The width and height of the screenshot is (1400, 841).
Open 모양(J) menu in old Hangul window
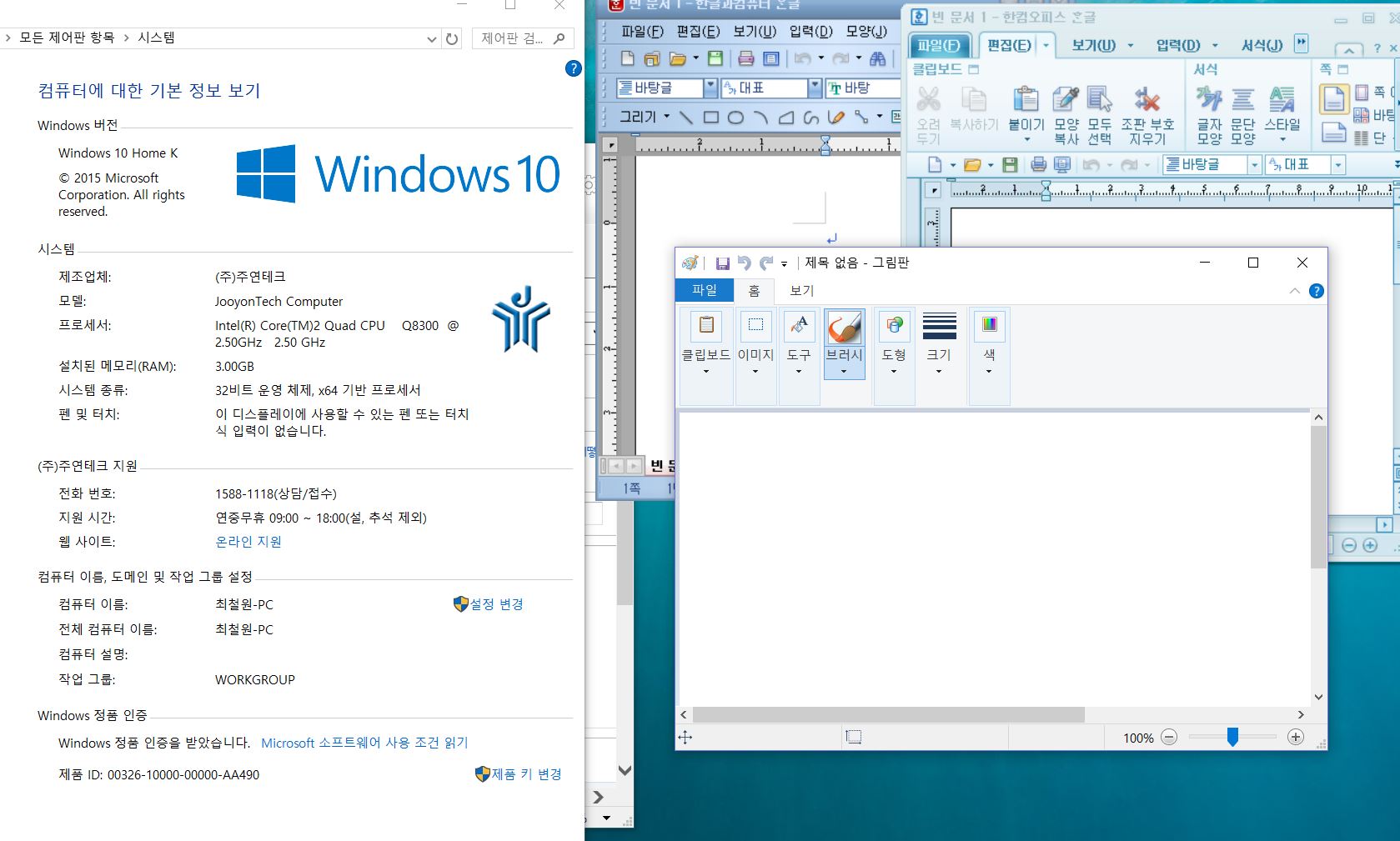coord(866,32)
